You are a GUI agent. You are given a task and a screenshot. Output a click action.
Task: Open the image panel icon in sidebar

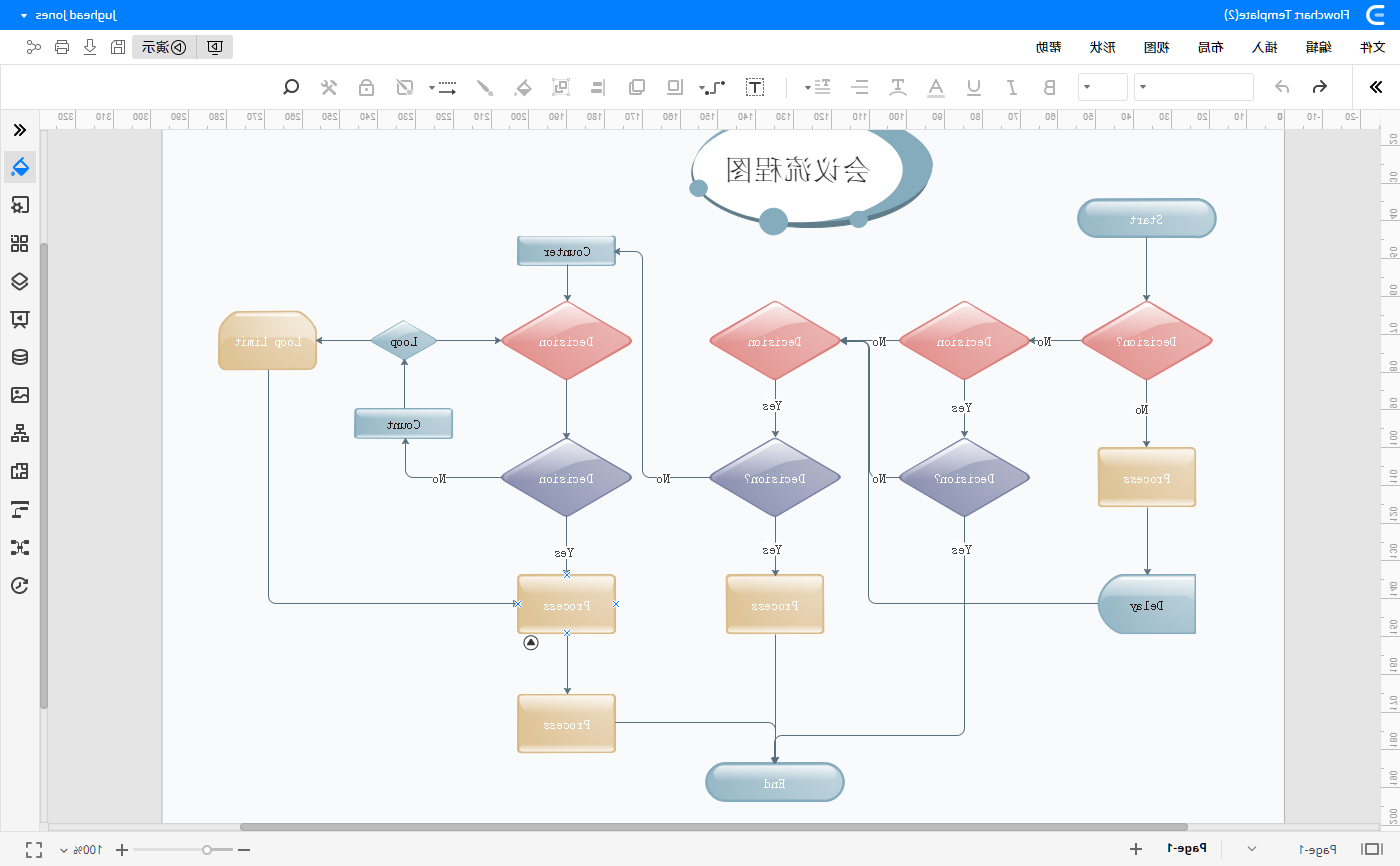20,395
